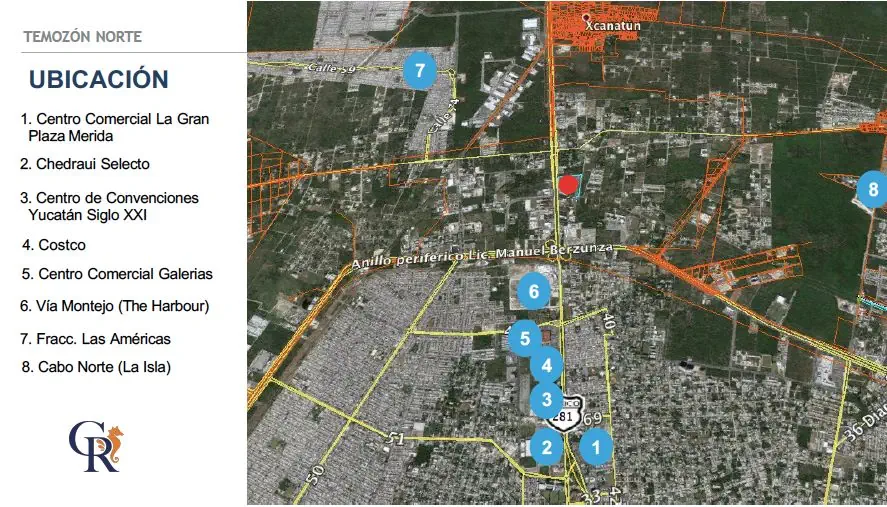Select legend item Cabo Norte (La Isla)
Viewport: 887px width, 507px height.
(x=96, y=367)
